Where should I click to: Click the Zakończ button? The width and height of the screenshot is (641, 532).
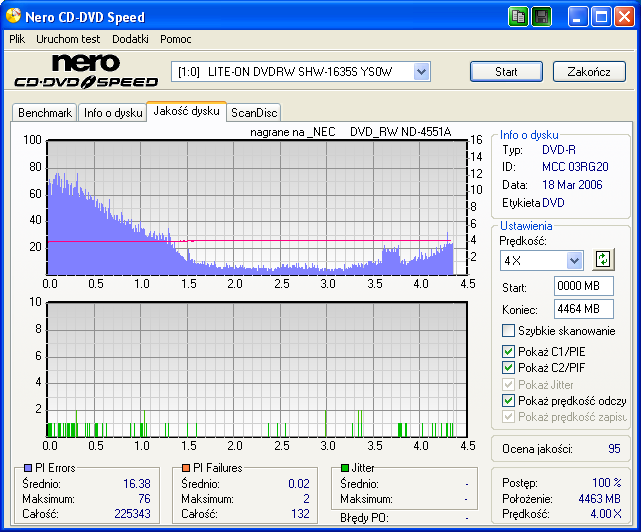pos(589,72)
